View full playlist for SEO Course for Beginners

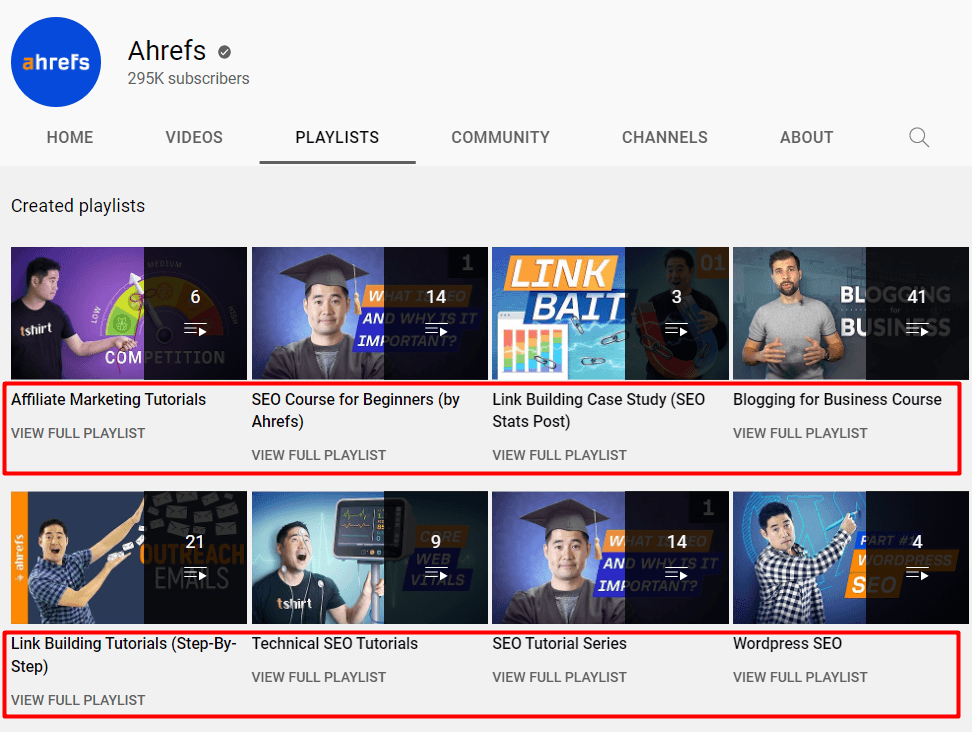point(319,455)
